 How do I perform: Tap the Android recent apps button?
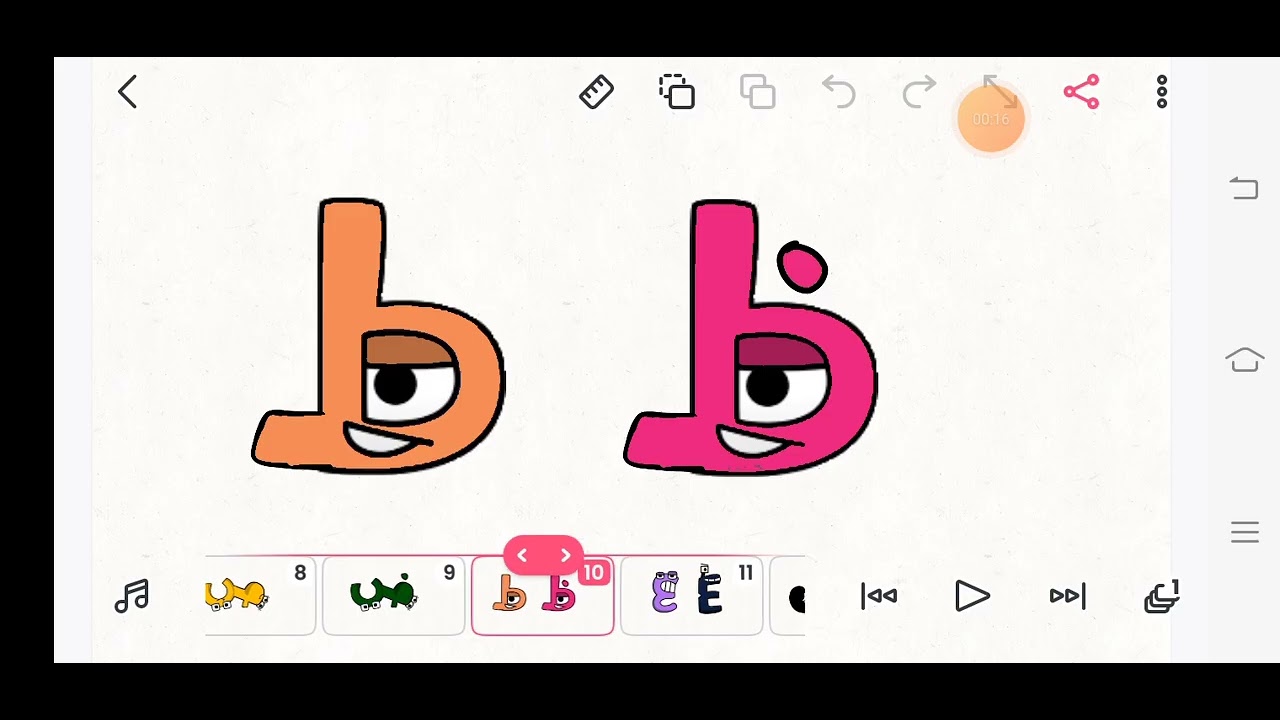tap(1244, 532)
